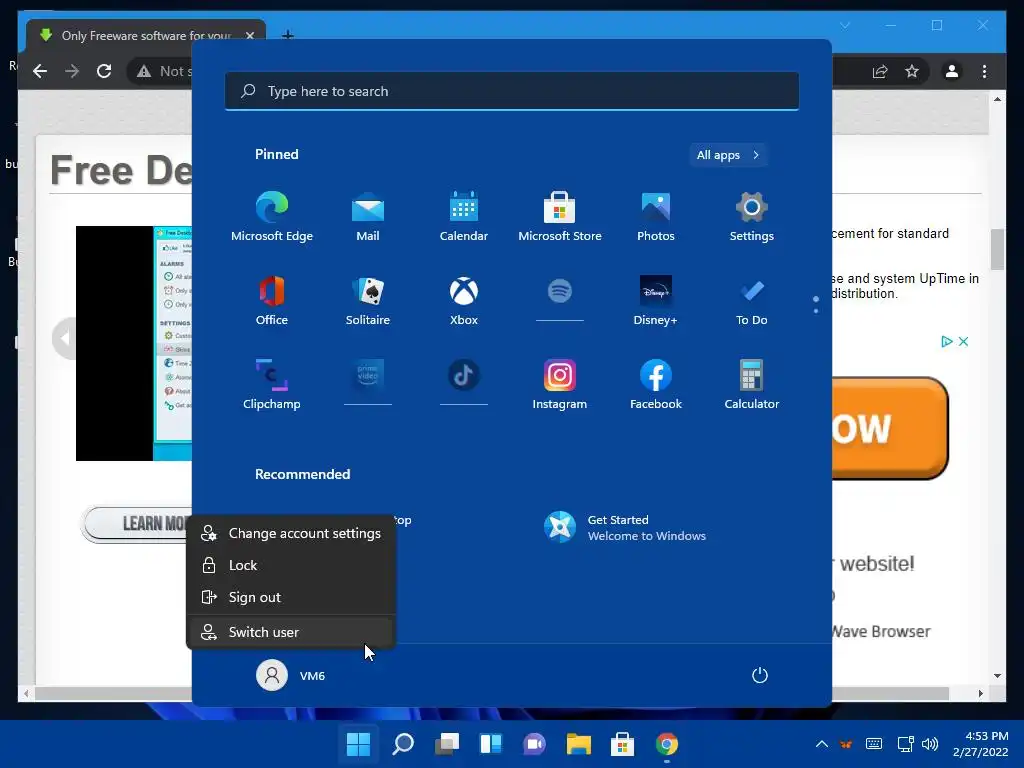Bookmark this page with star icon

[912, 71]
